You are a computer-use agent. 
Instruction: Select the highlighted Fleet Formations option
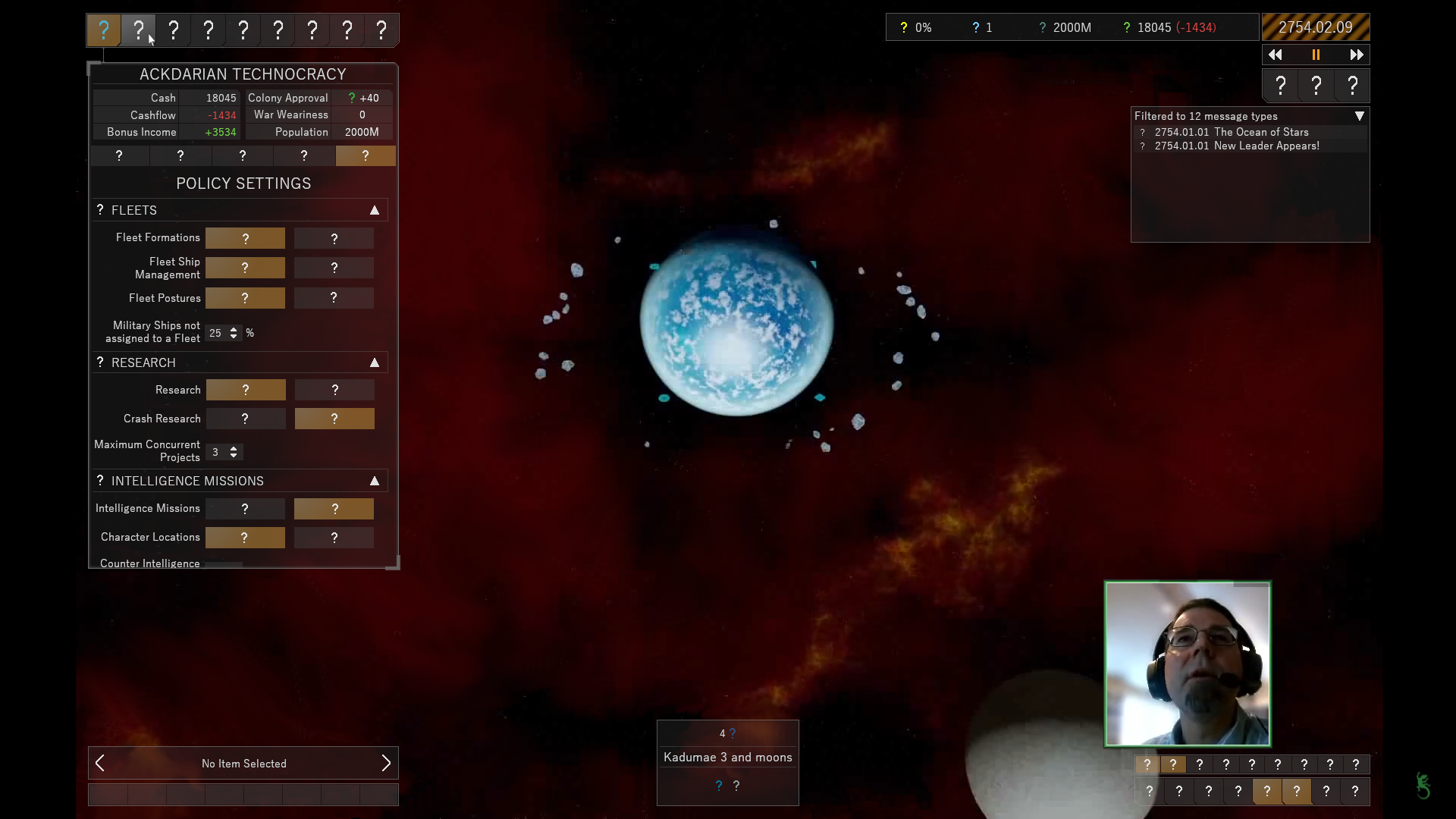point(245,238)
